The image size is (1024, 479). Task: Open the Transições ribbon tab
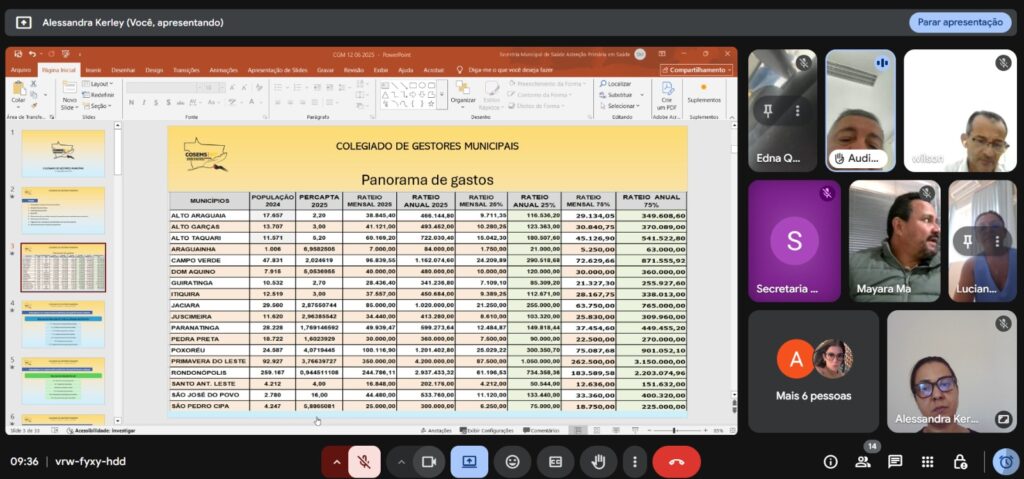point(186,70)
